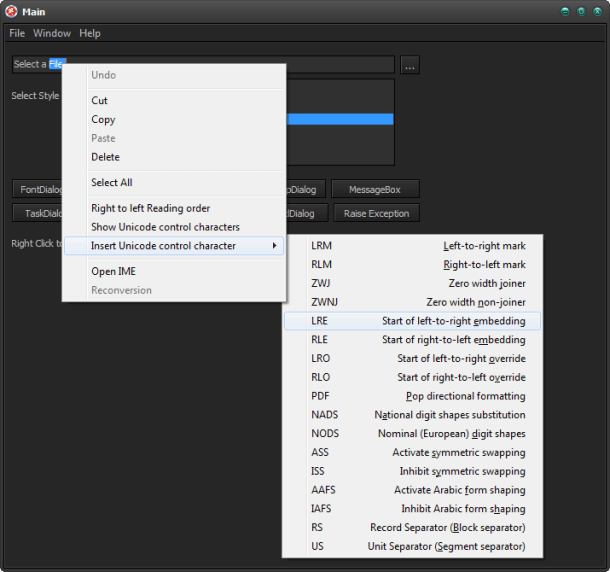Toggle Show Unicode control characters

165,227
